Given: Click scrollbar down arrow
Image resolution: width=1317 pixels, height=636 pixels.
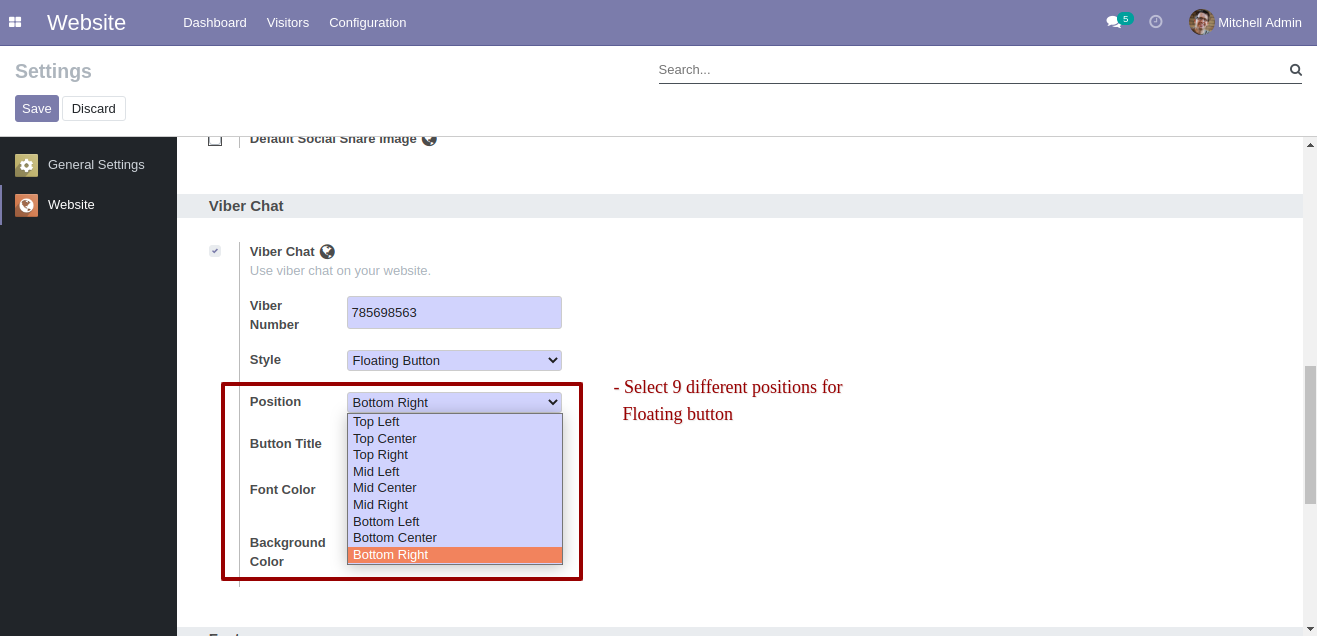Looking at the screenshot, I should coord(1310,628).
